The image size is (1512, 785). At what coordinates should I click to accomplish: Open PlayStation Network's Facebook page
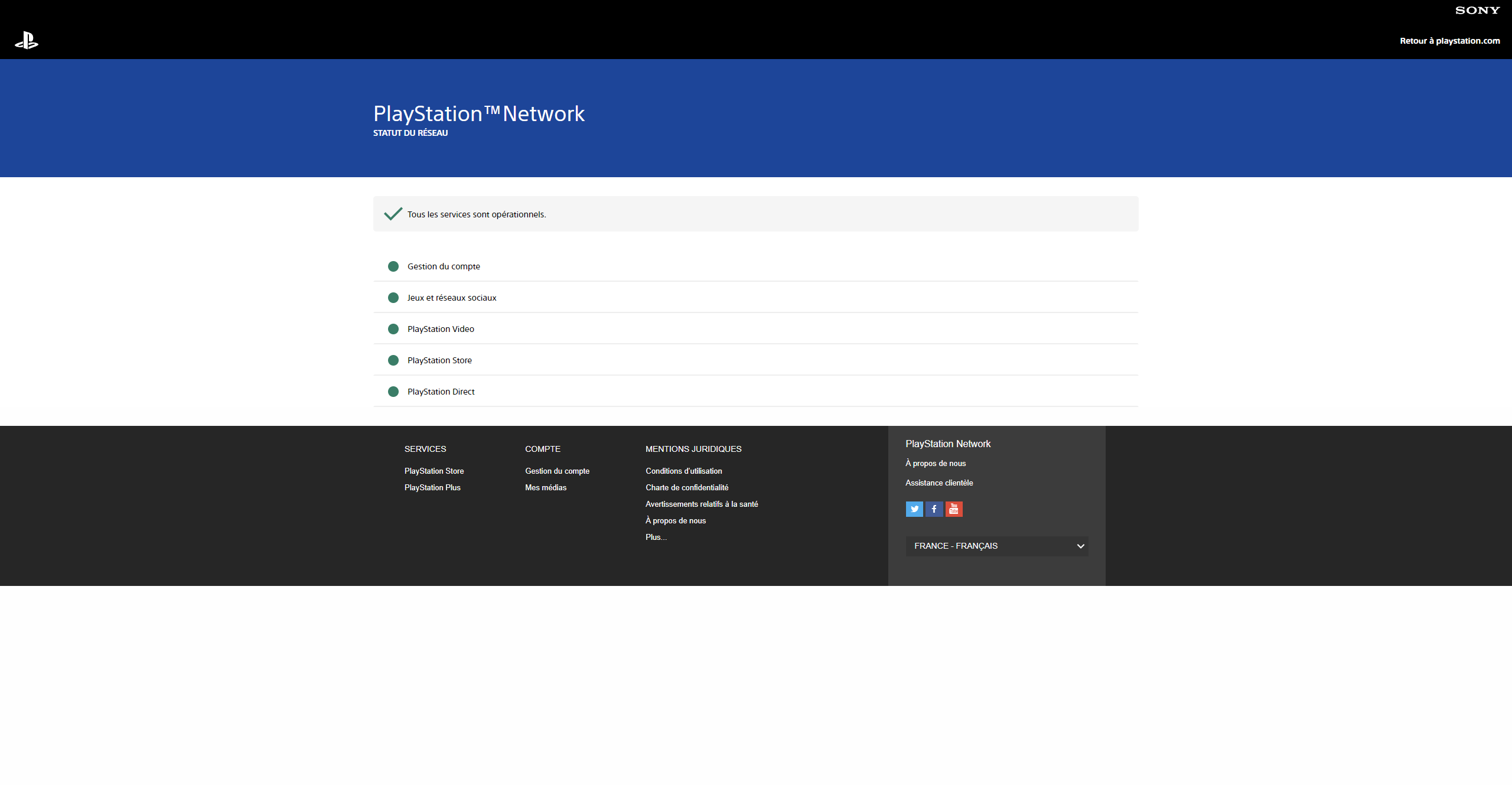(934, 509)
